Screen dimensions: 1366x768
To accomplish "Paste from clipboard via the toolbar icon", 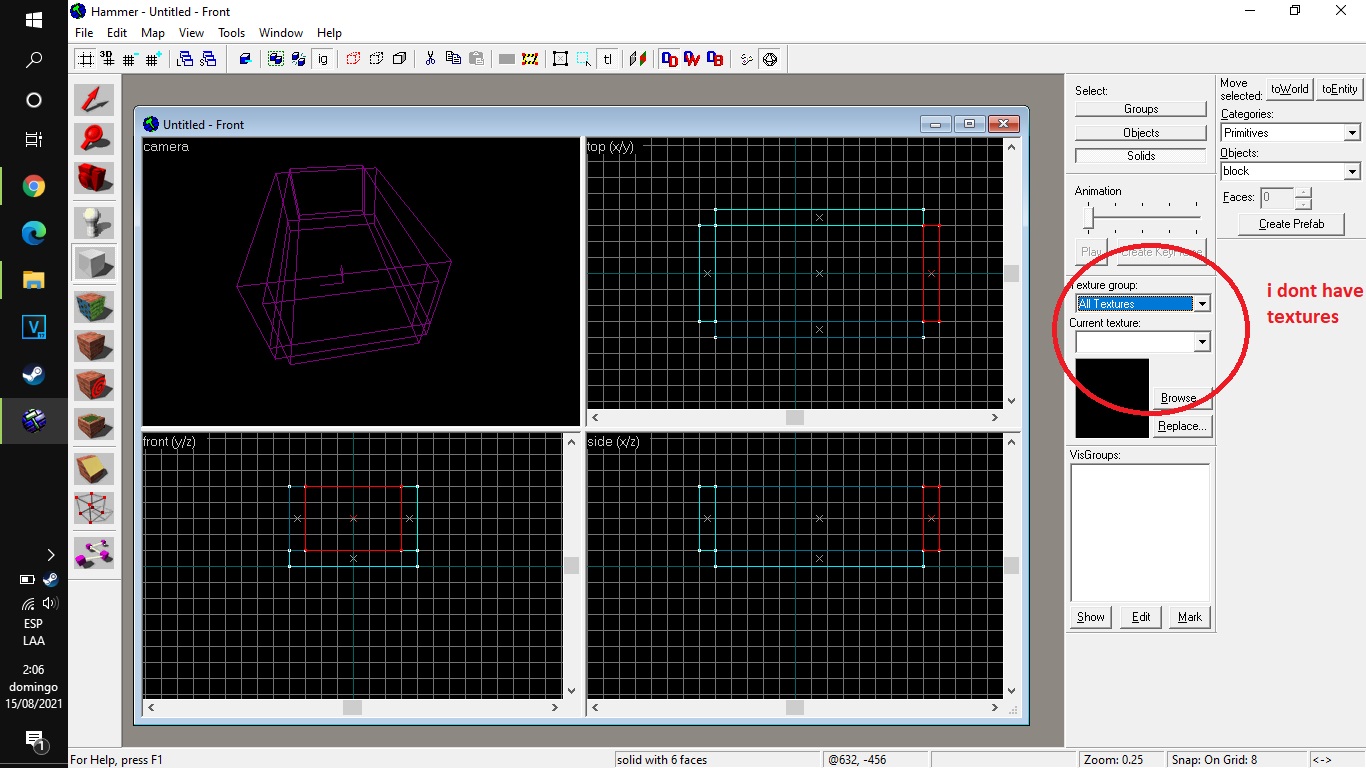I will tap(476, 59).
